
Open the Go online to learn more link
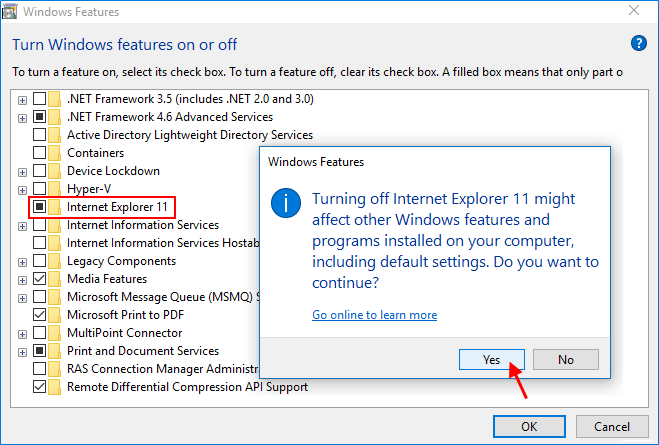tap(374, 315)
